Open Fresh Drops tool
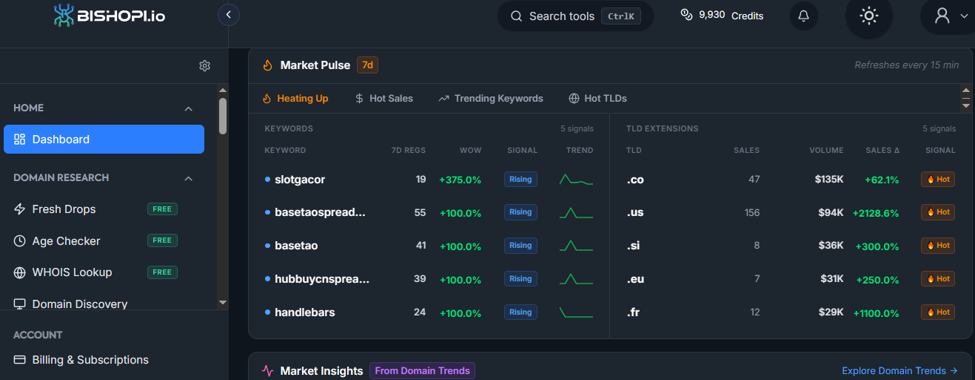Screen dimensions: 975x380 (64, 209)
